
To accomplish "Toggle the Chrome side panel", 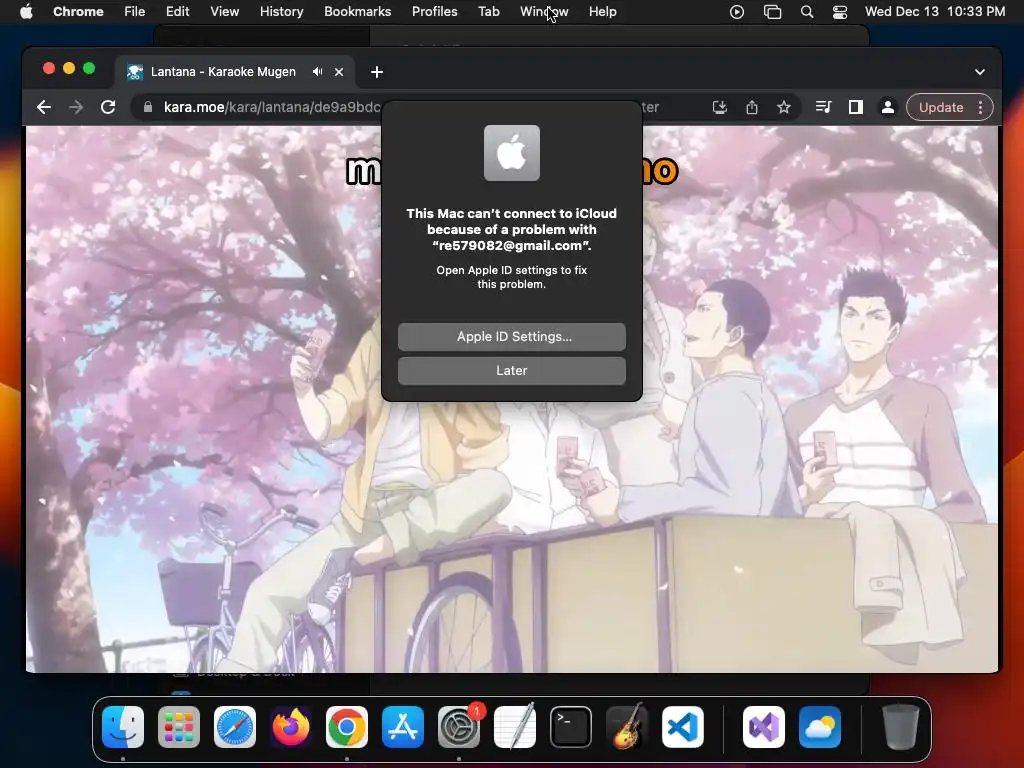I will [856, 107].
